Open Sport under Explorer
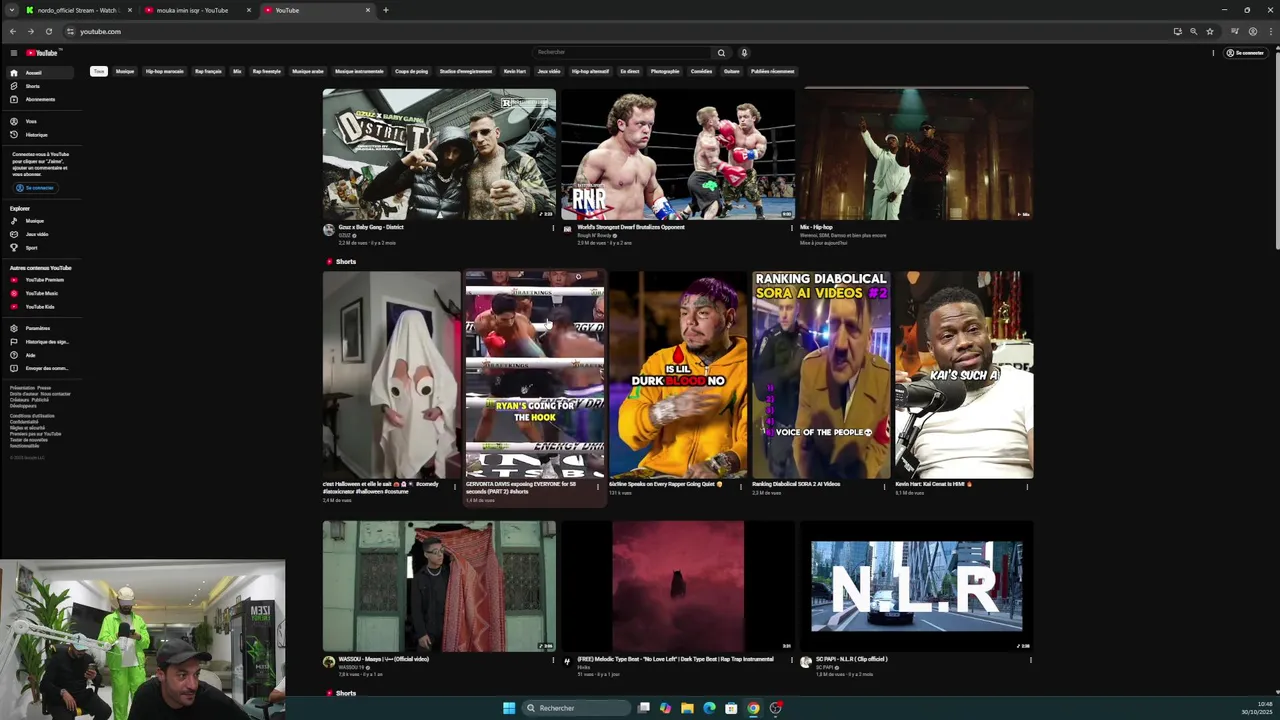1280x720 pixels. (x=41, y=247)
